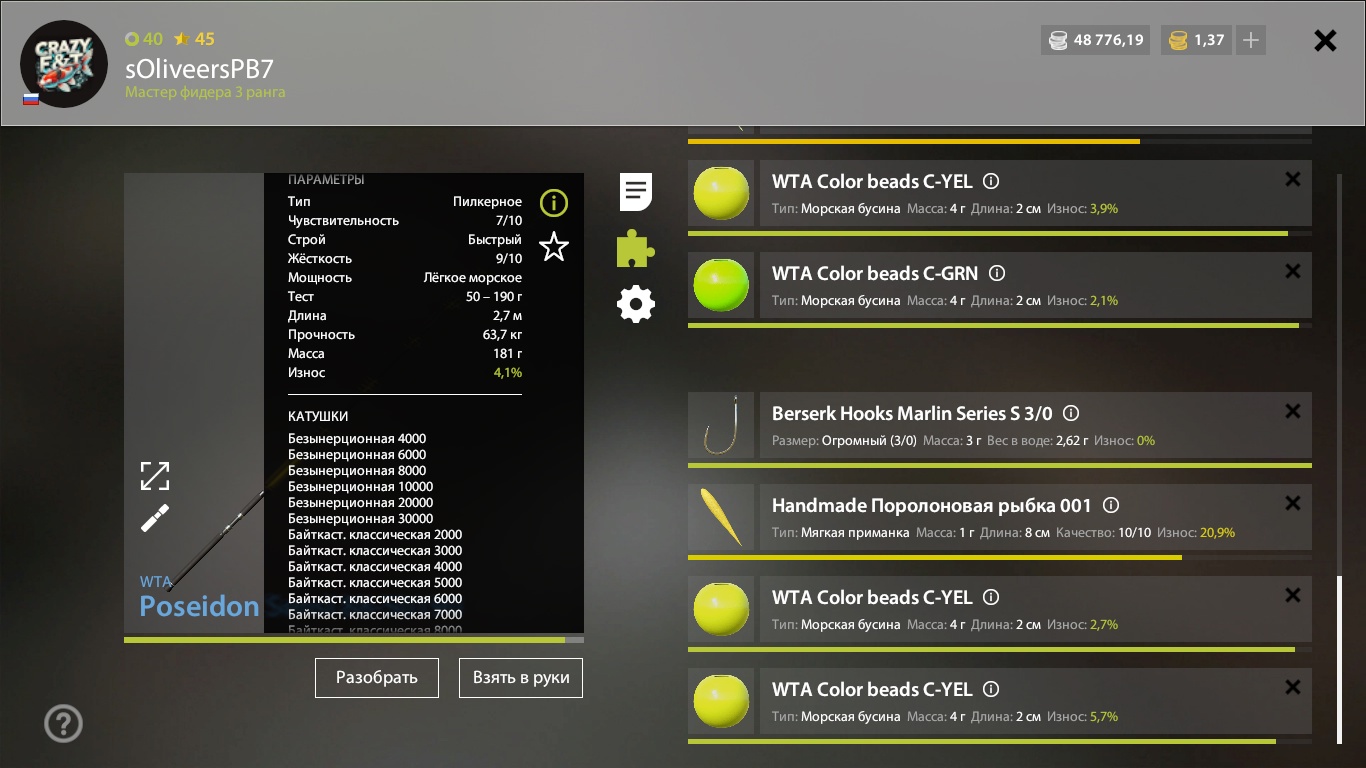1366x768 pixels.
Task: Remove Berserk Hooks Marlin Series hook
Action: tap(1293, 411)
